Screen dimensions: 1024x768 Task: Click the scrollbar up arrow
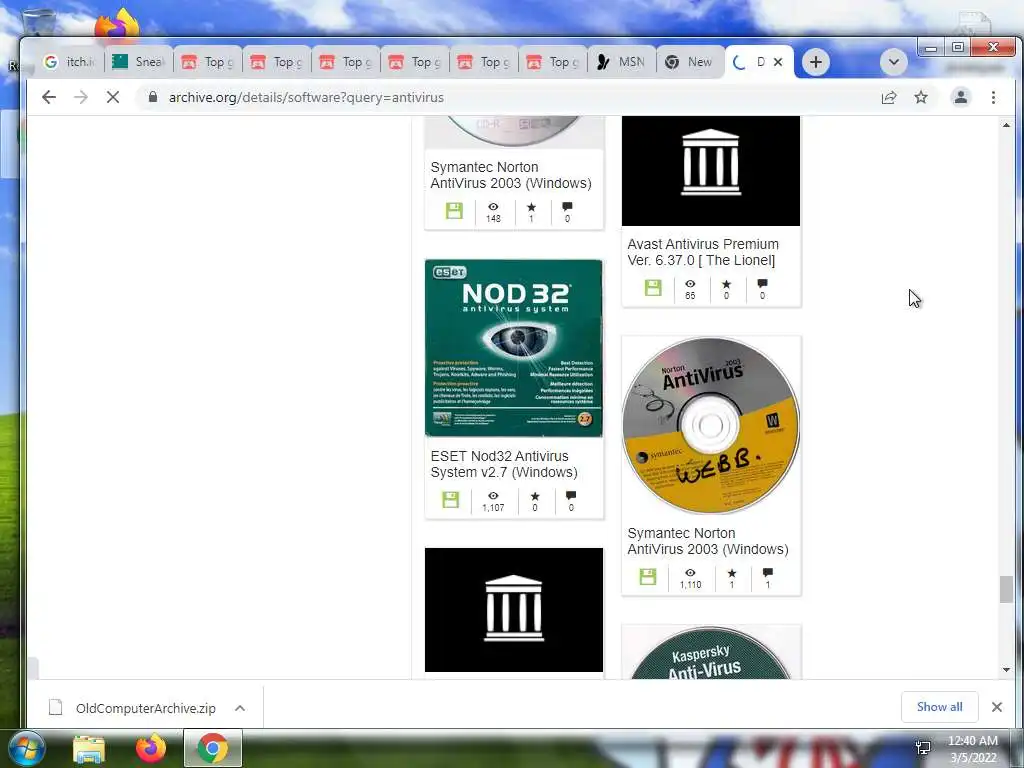click(x=1006, y=125)
